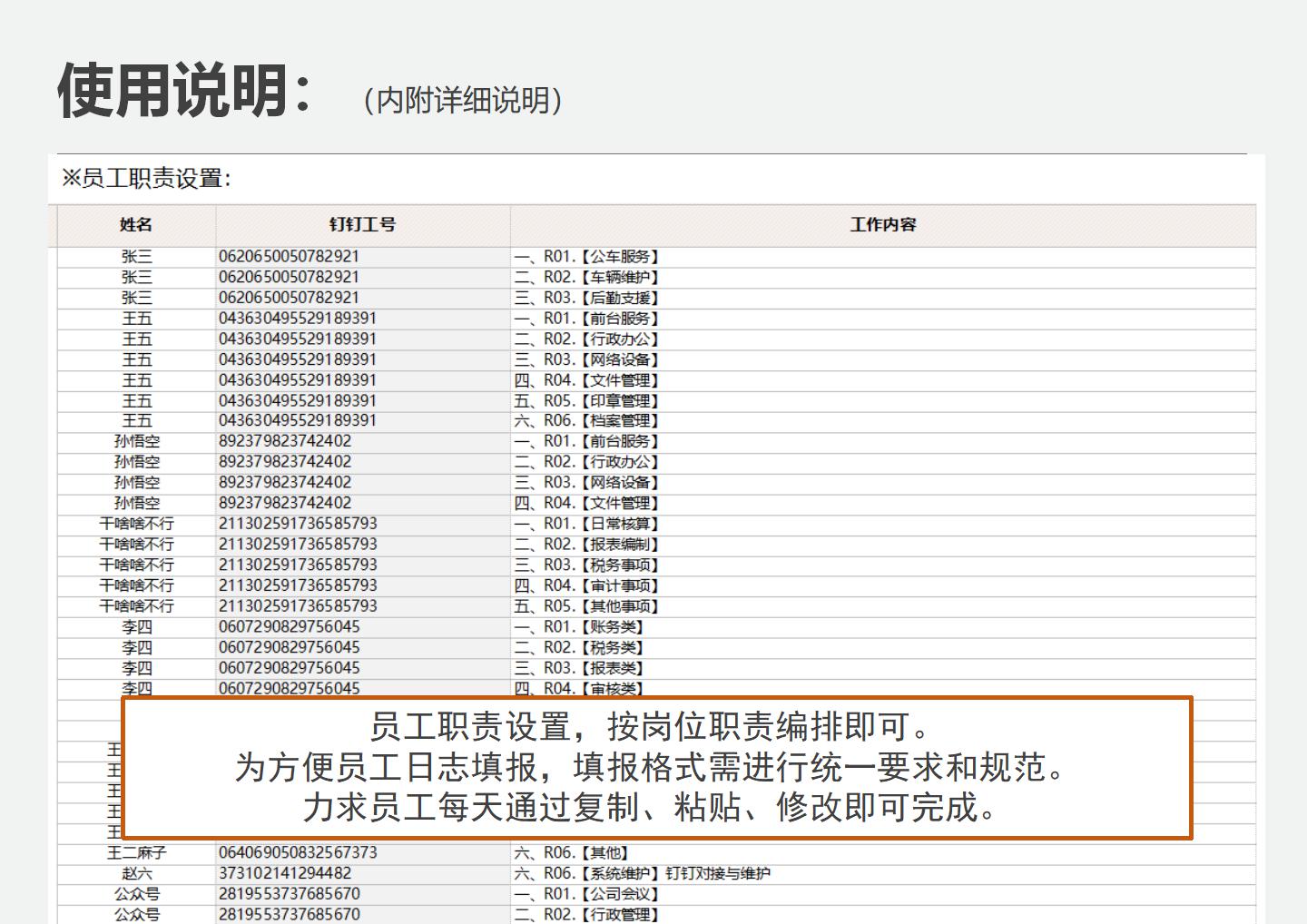This screenshot has width=1307, height=924.
Task: Select cell R04.【审计事项】
Action: [883, 586]
